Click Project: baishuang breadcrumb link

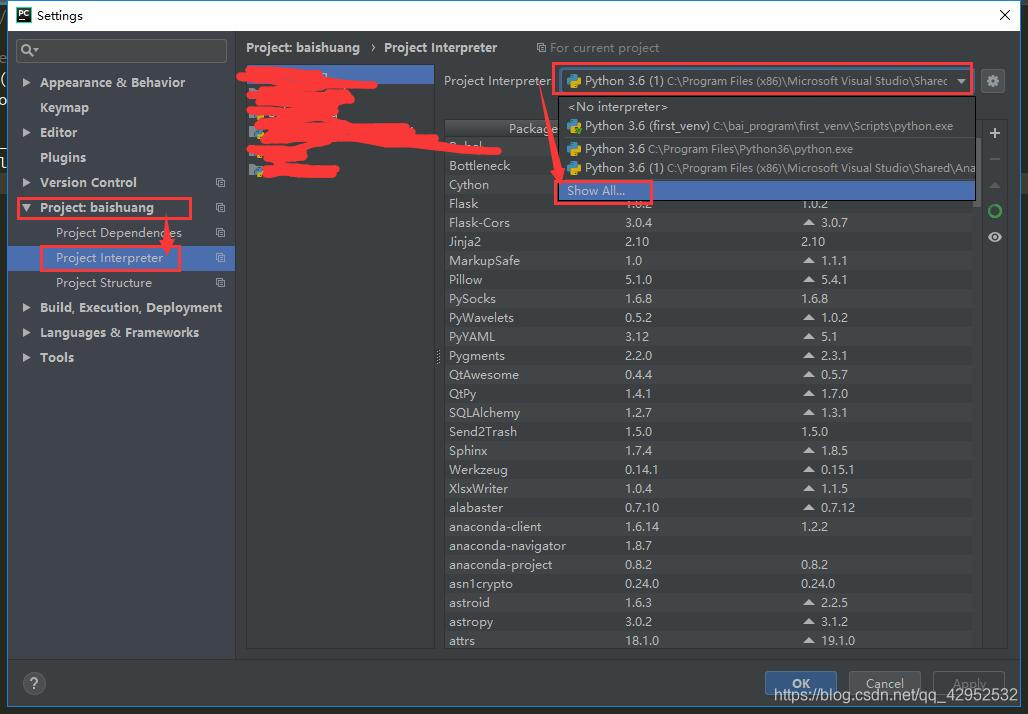(303, 48)
